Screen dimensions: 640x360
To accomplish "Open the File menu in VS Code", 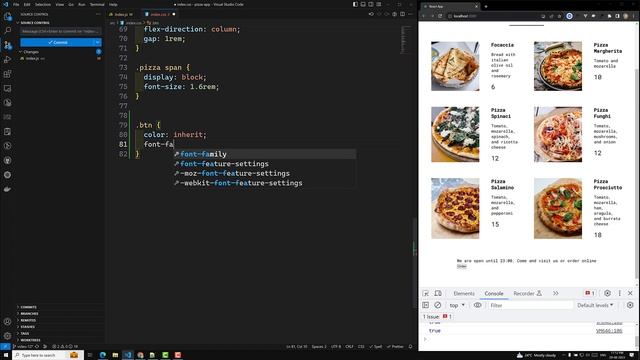I will 16,4.
